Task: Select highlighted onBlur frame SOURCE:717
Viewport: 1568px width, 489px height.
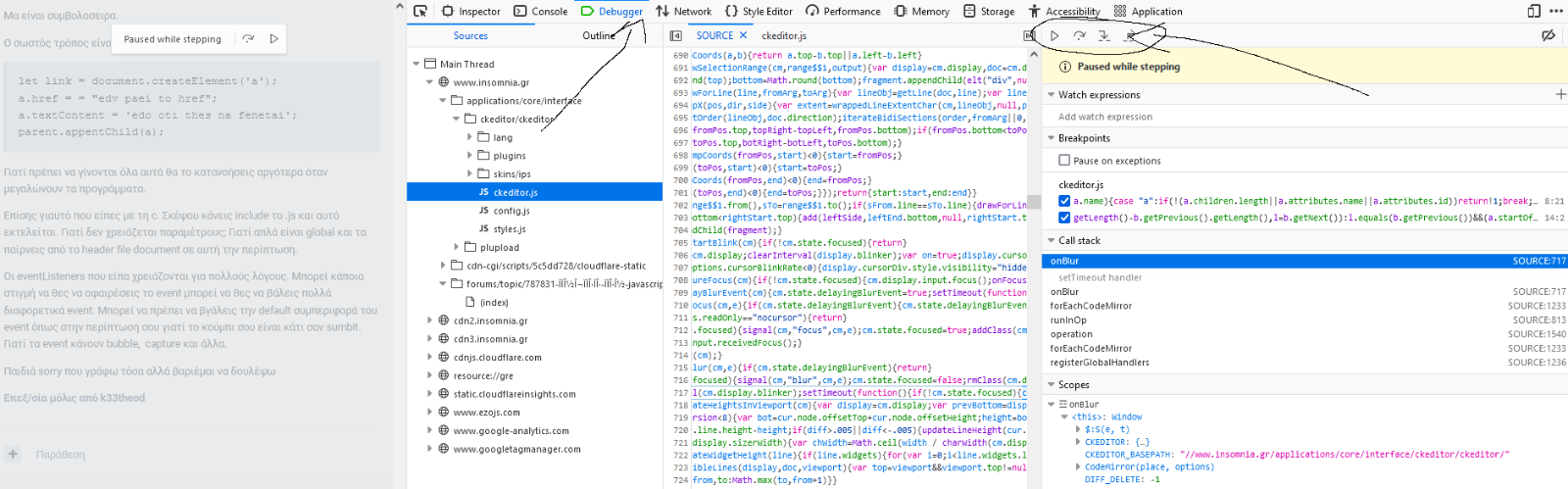Action: click(1305, 261)
